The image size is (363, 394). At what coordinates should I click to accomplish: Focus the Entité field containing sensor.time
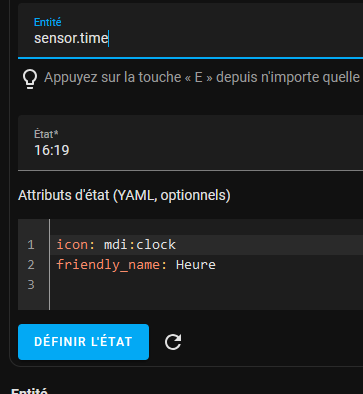click(190, 31)
